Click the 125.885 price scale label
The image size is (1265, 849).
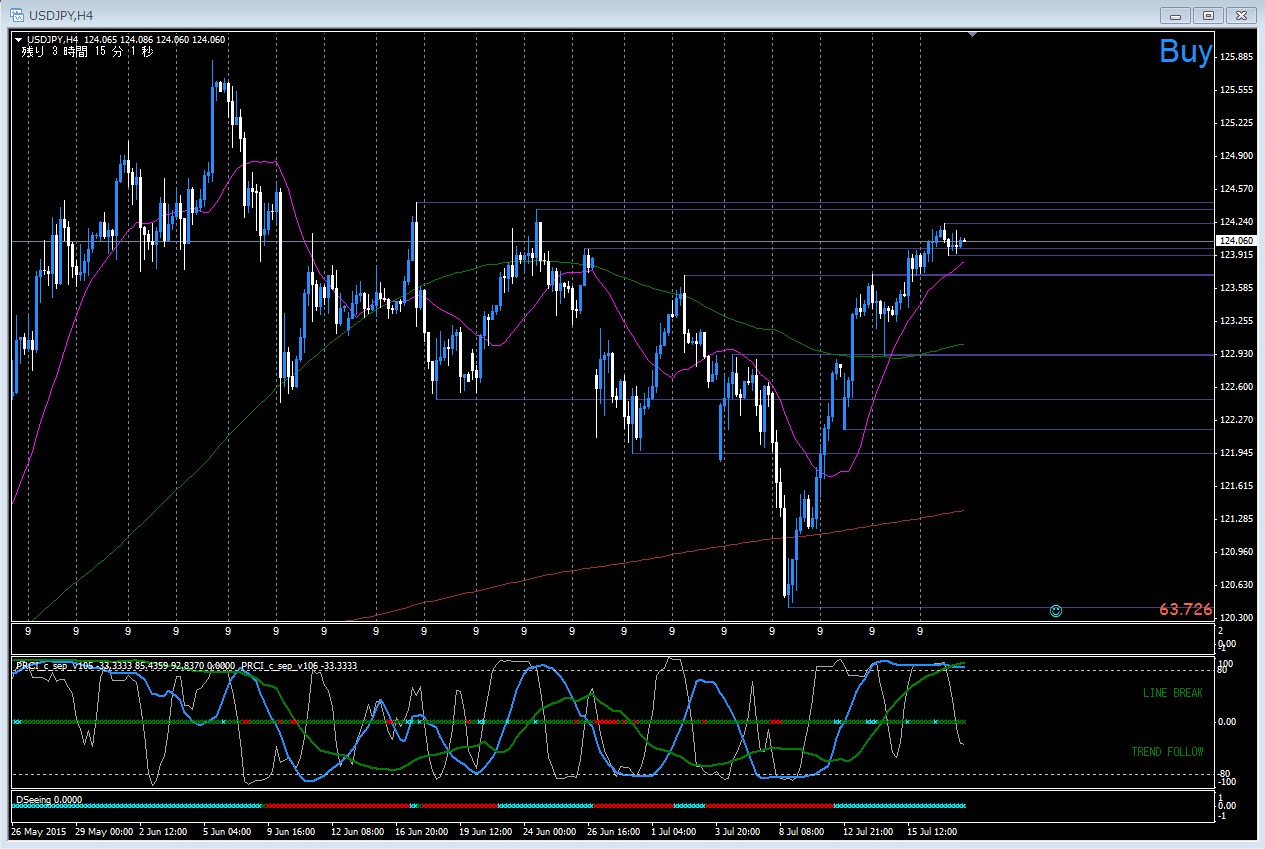coord(1236,57)
